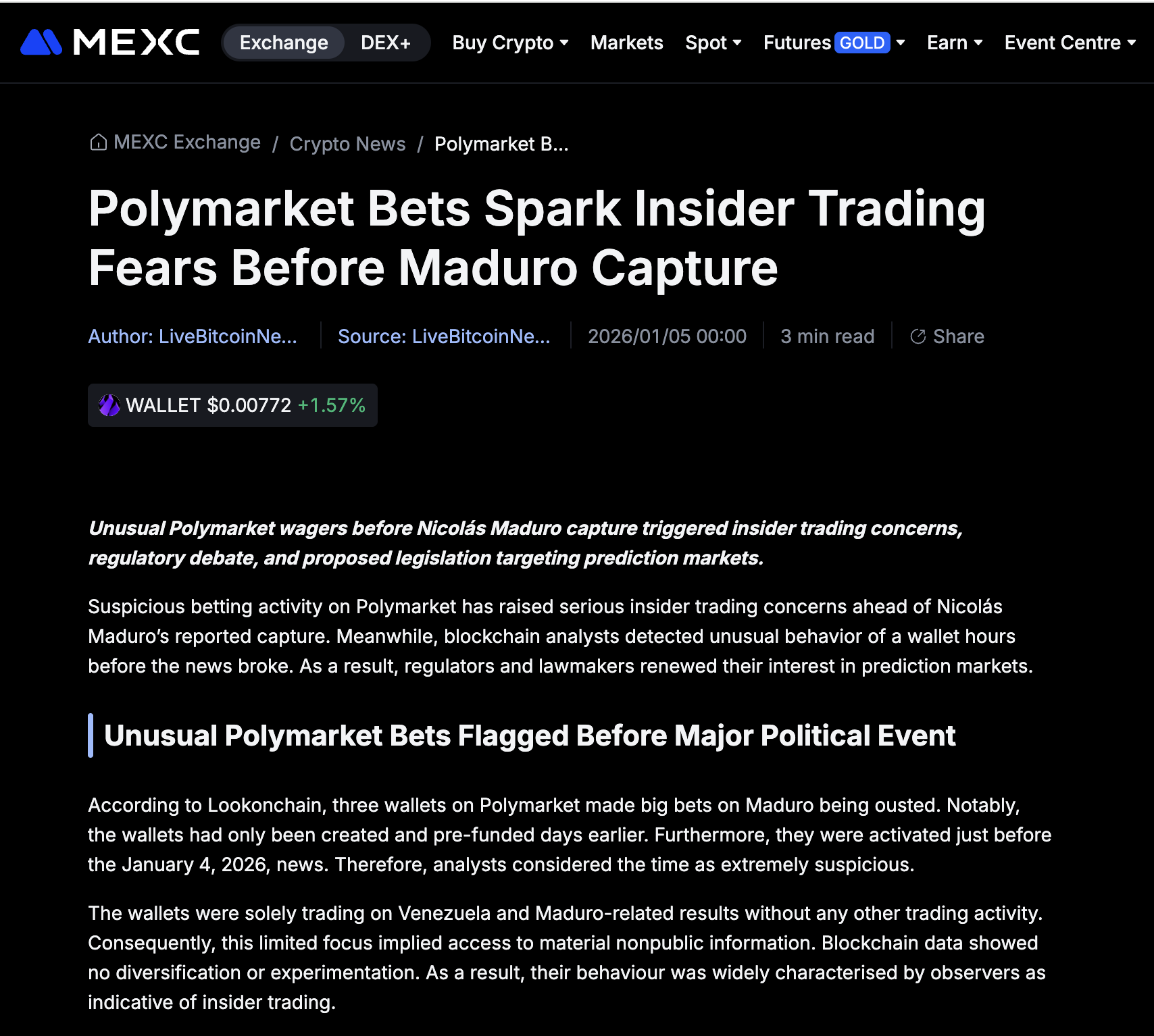Expand the Buy Crypto dropdown
Image resolution: width=1154 pixels, height=1036 pixels.
click(x=510, y=43)
